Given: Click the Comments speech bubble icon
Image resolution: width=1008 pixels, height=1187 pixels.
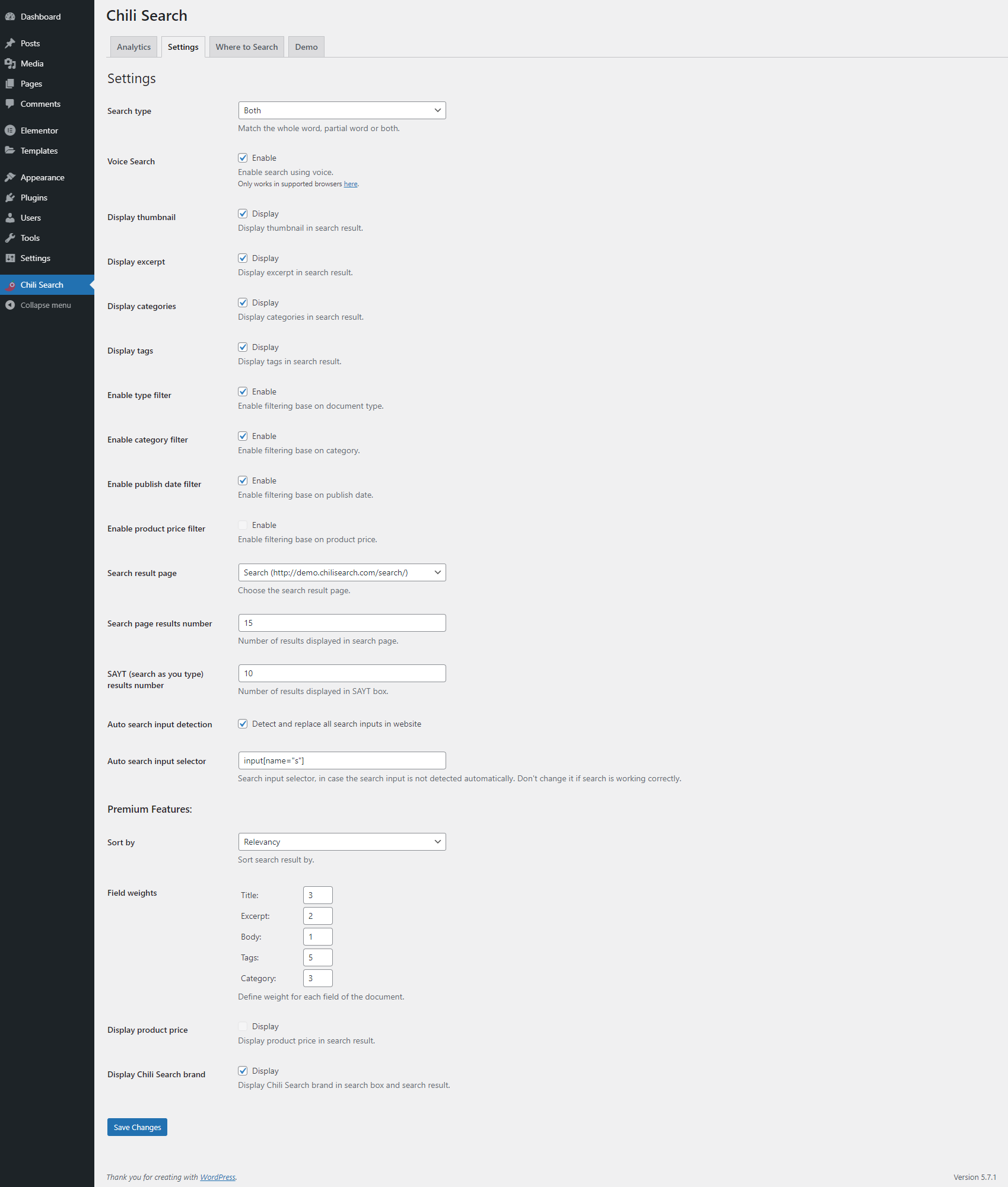Looking at the screenshot, I should pyautogui.click(x=10, y=104).
